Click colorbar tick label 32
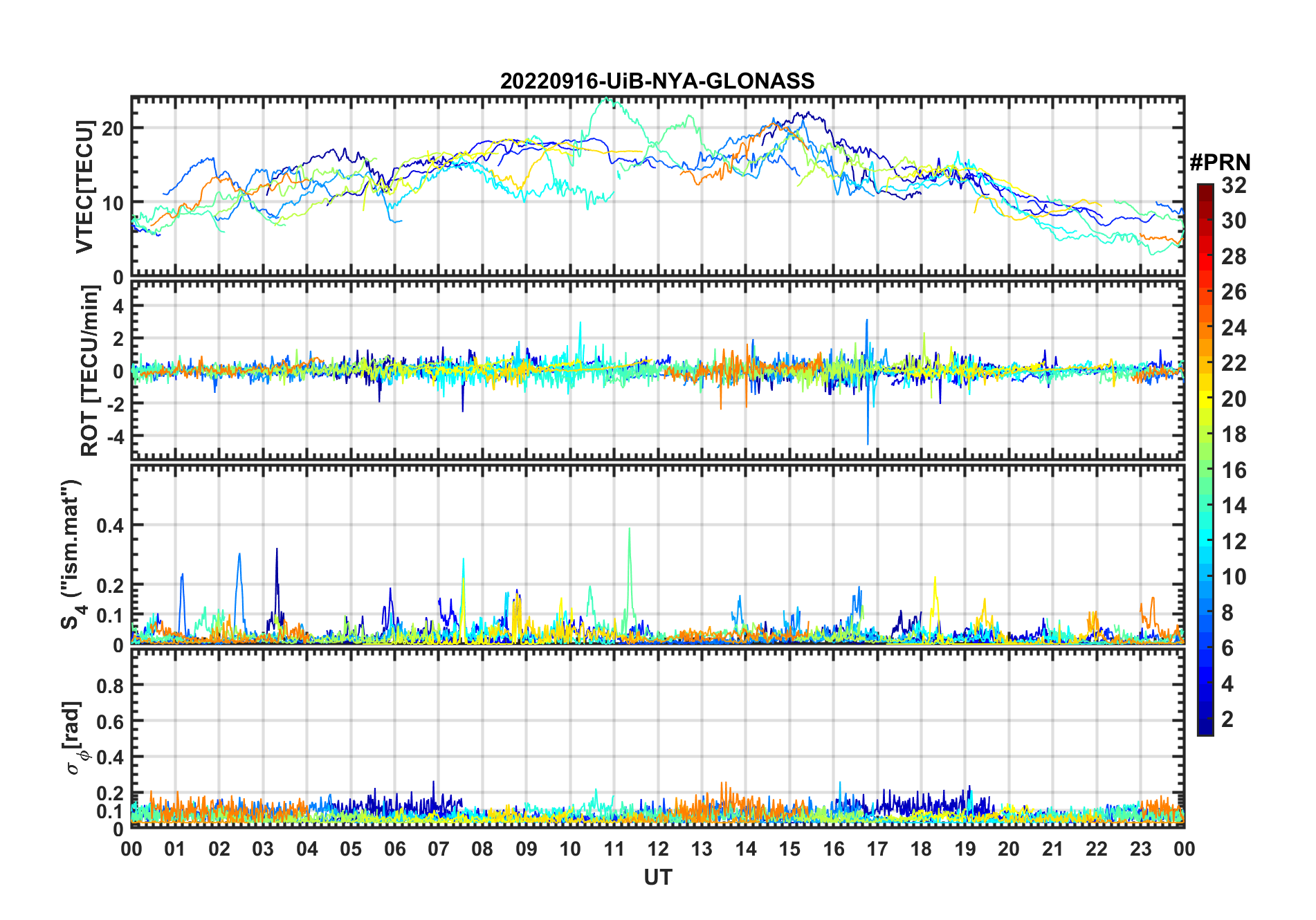The height and width of the screenshot is (920, 1316). click(1234, 185)
